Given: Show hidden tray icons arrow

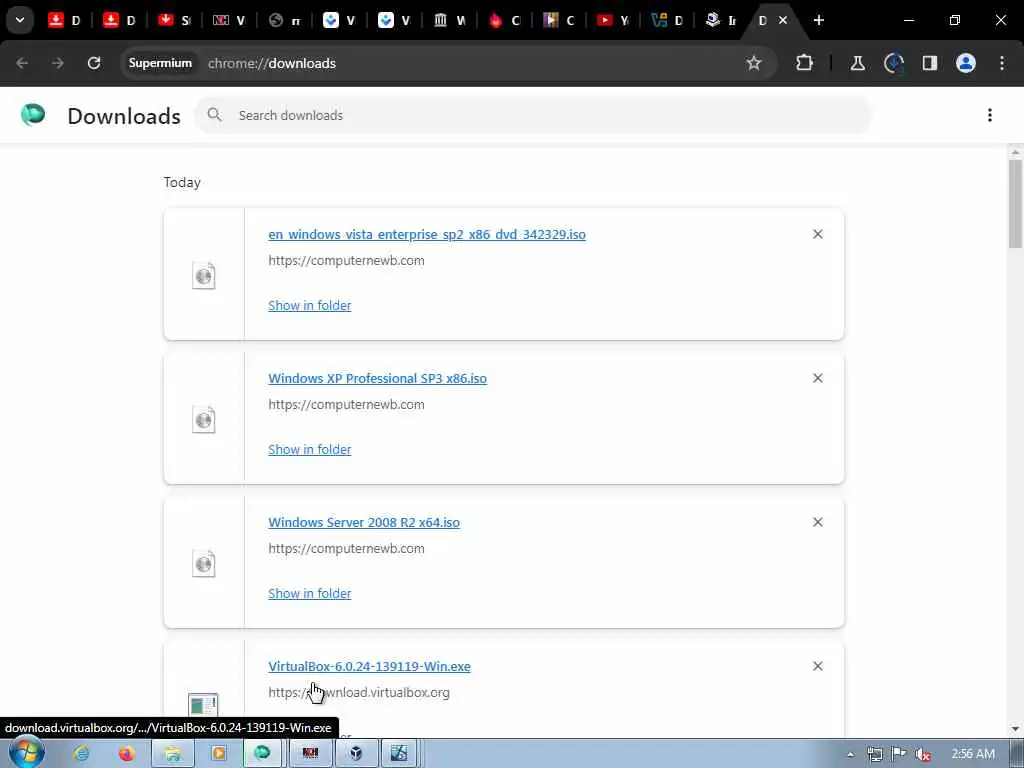Looking at the screenshot, I should pos(850,754).
